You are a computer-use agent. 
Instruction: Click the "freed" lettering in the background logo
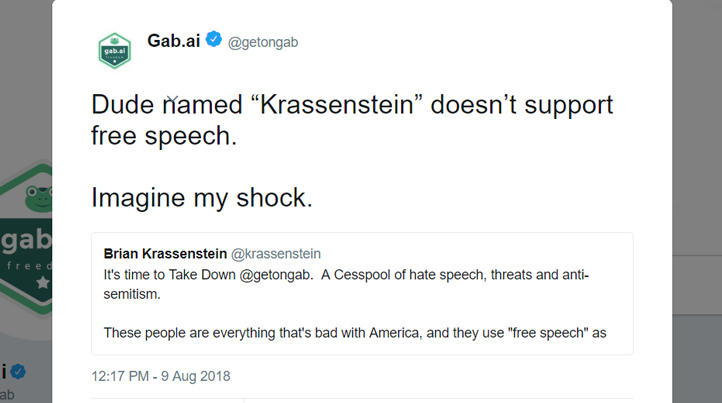[29, 266]
